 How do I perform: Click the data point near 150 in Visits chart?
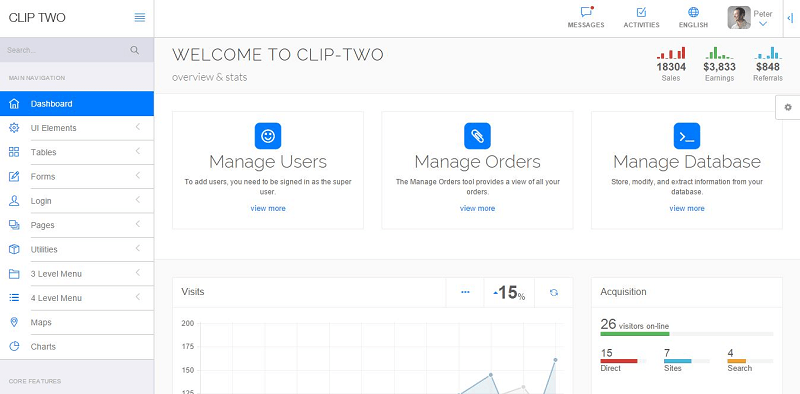pyautogui.click(x=491, y=375)
